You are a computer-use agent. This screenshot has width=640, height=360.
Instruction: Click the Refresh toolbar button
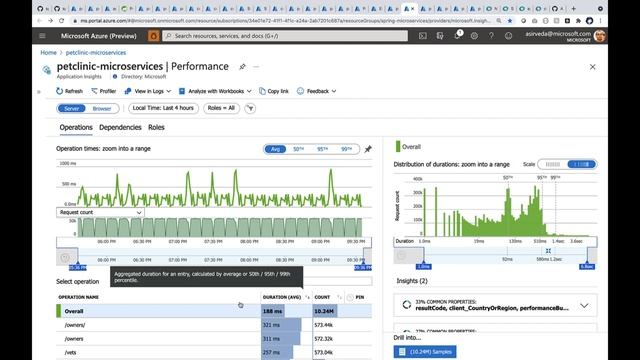[x=69, y=91]
